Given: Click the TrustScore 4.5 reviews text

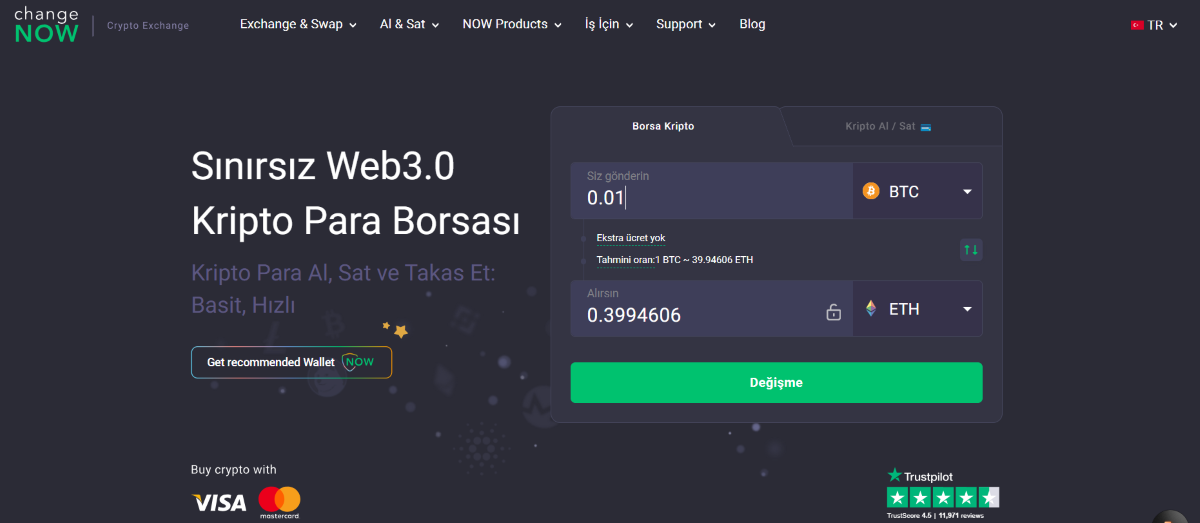Looking at the screenshot, I should (935, 516).
